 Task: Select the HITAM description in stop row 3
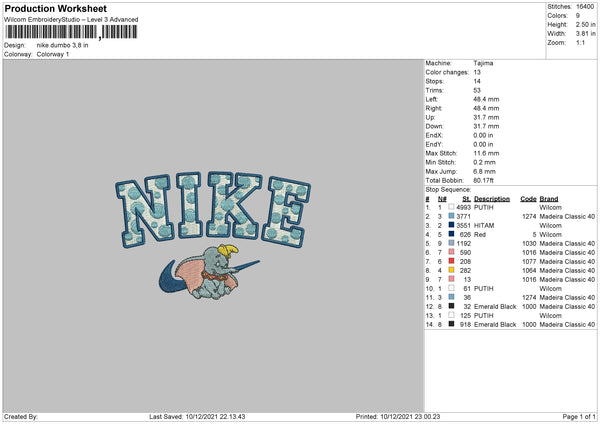click(484, 225)
